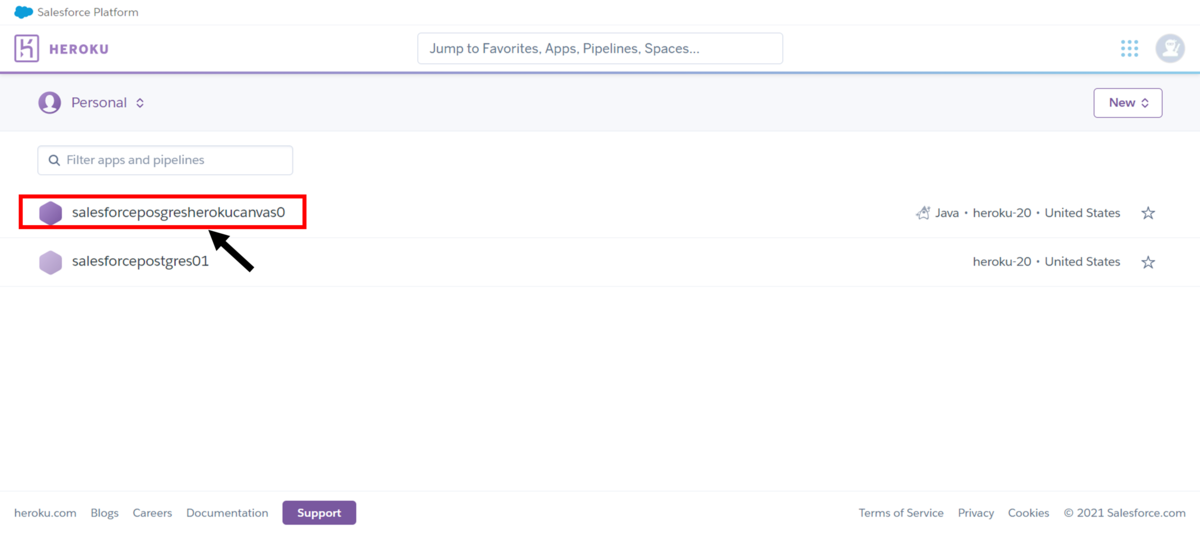Click the hexagon icon for salesforcepostgres01
1200x534 pixels.
pyautogui.click(x=50, y=262)
